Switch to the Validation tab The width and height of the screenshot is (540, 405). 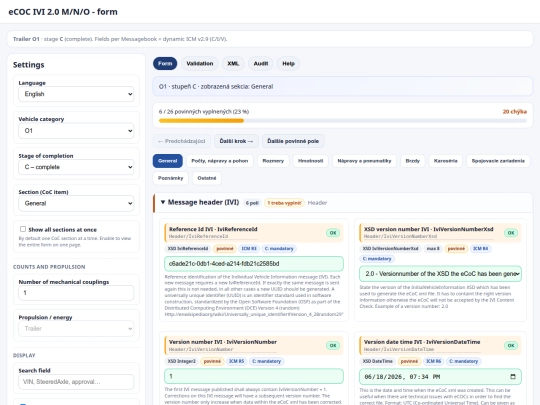200,63
